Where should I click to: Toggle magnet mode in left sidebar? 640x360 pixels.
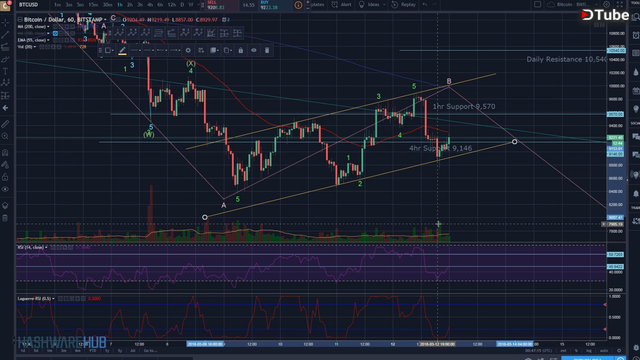[x=5, y=152]
